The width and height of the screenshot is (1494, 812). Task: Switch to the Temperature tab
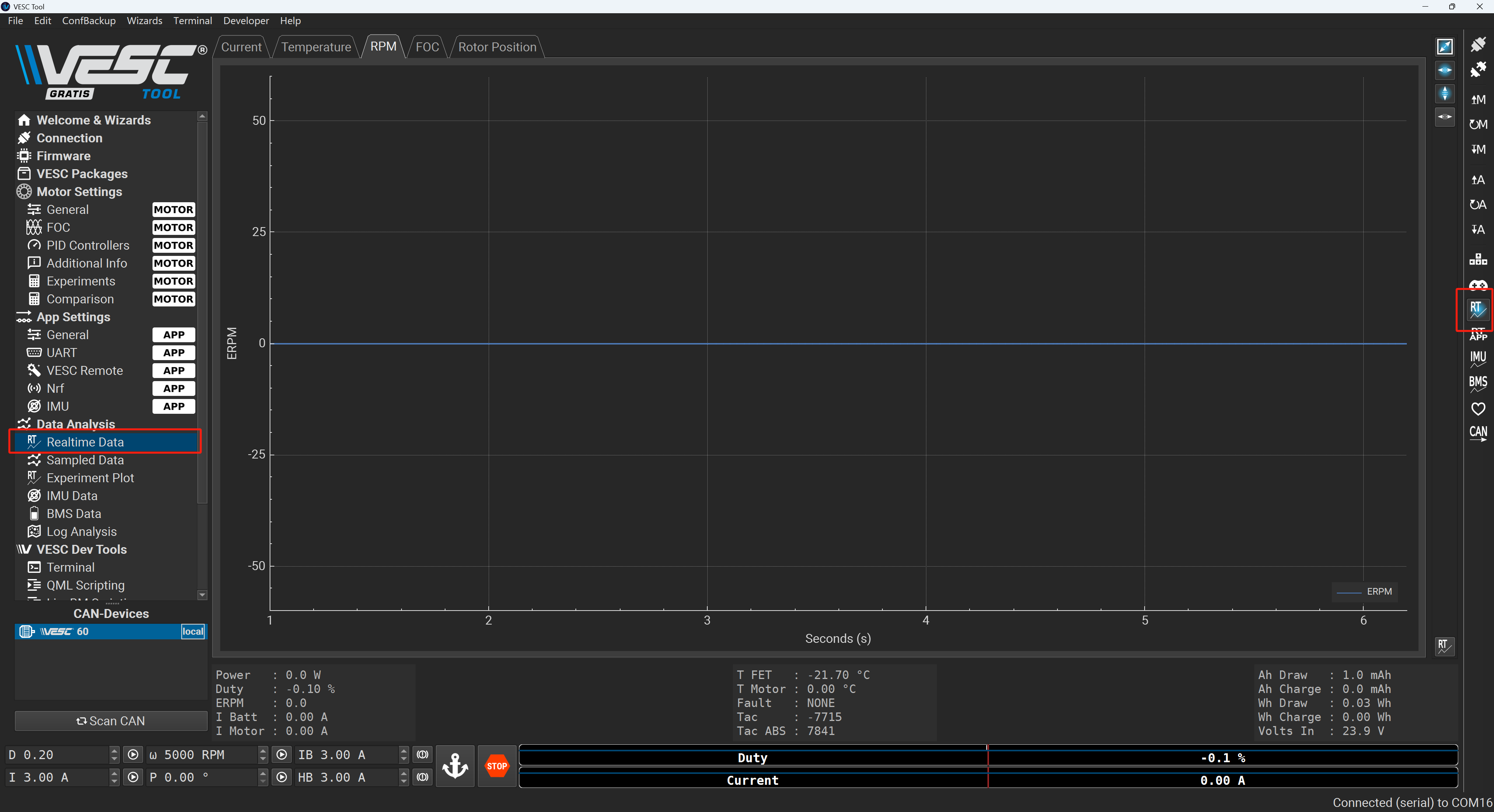[x=316, y=47]
